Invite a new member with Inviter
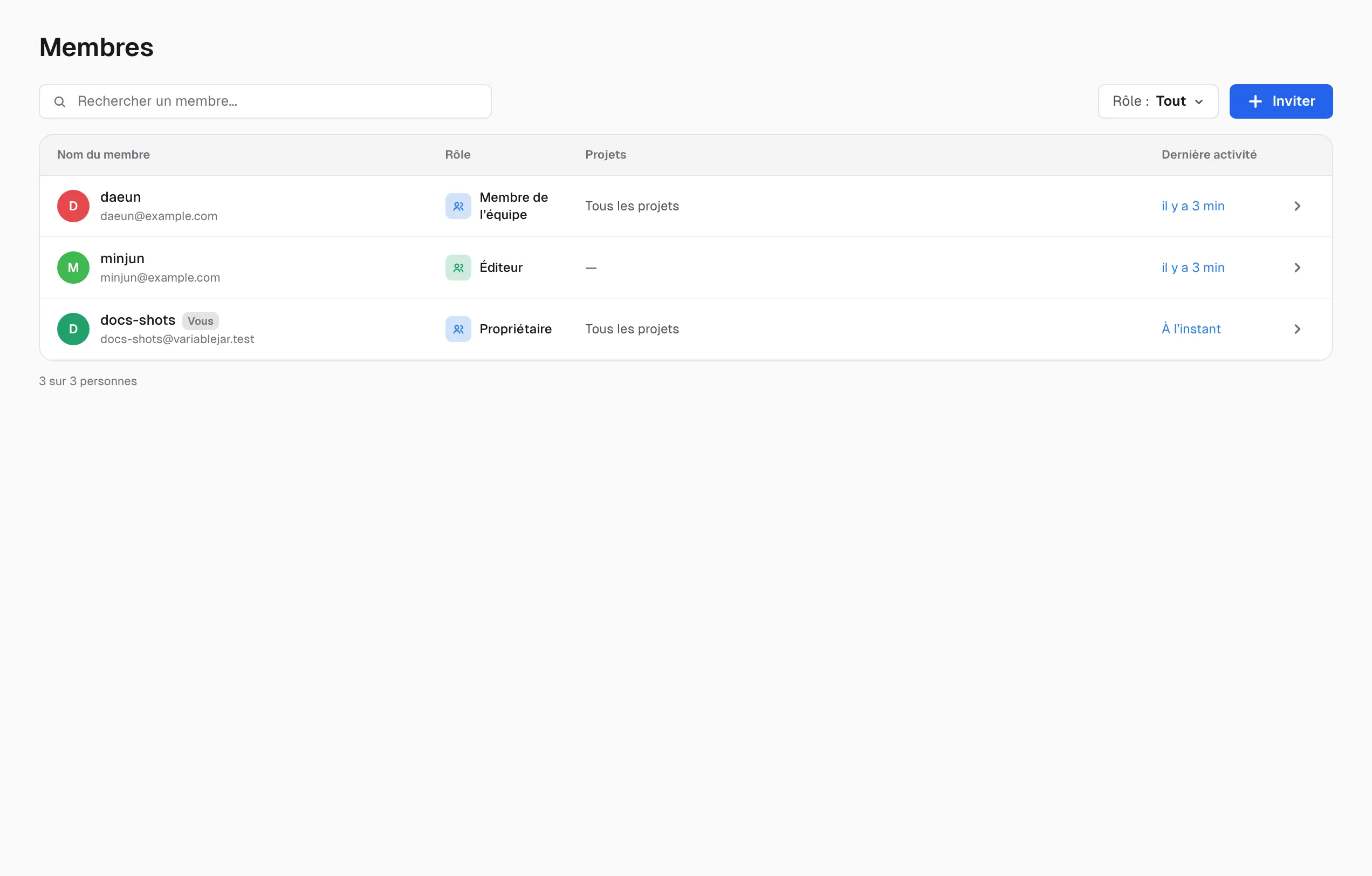The image size is (1372, 876). 1281,101
